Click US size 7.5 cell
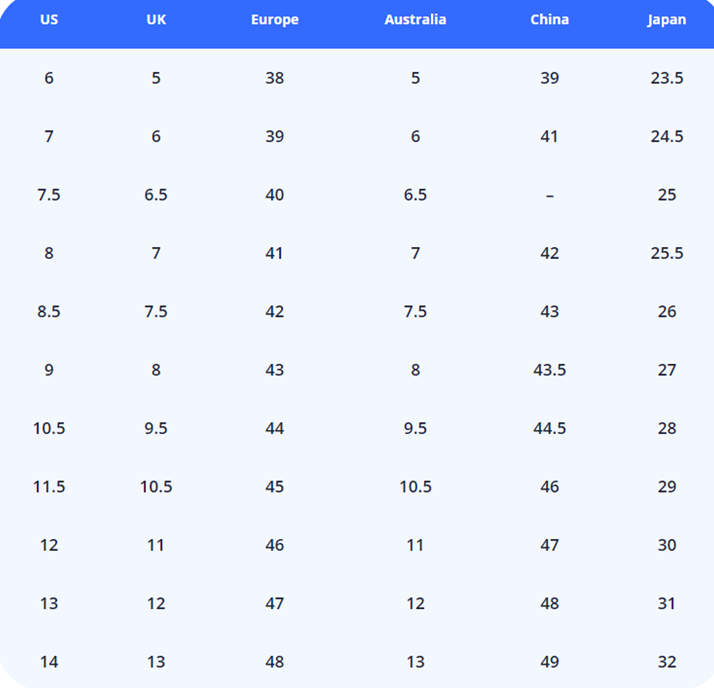Viewport: 714px width, 688px height. [x=49, y=195]
